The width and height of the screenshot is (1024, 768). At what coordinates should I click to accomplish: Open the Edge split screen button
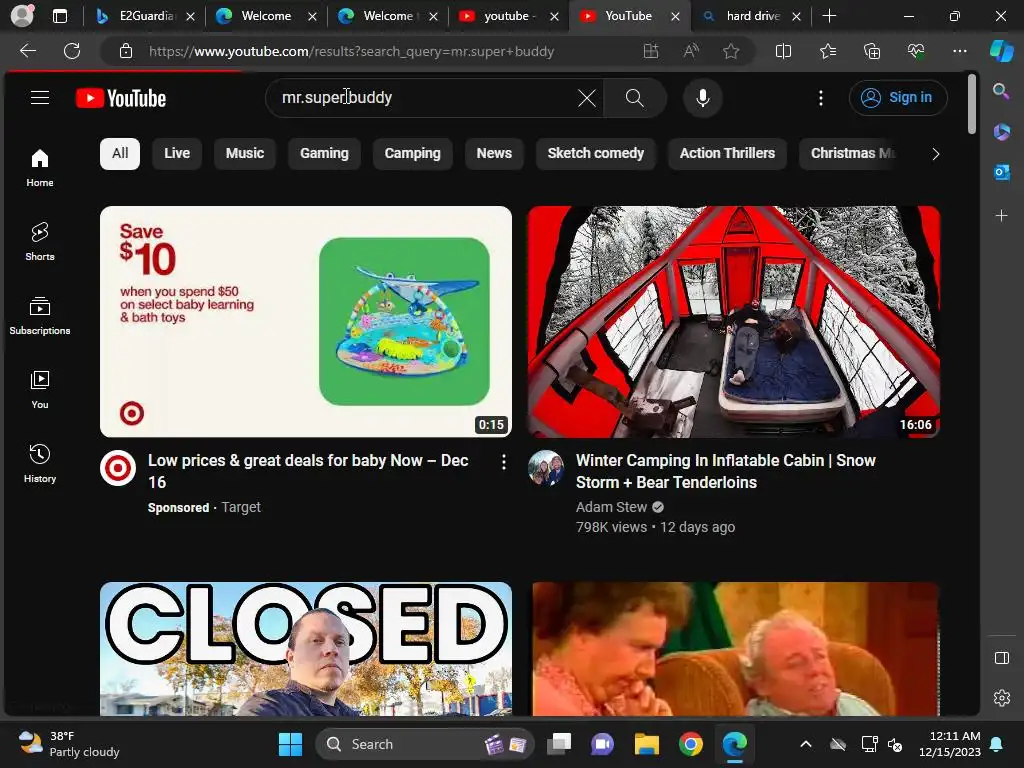tap(783, 51)
